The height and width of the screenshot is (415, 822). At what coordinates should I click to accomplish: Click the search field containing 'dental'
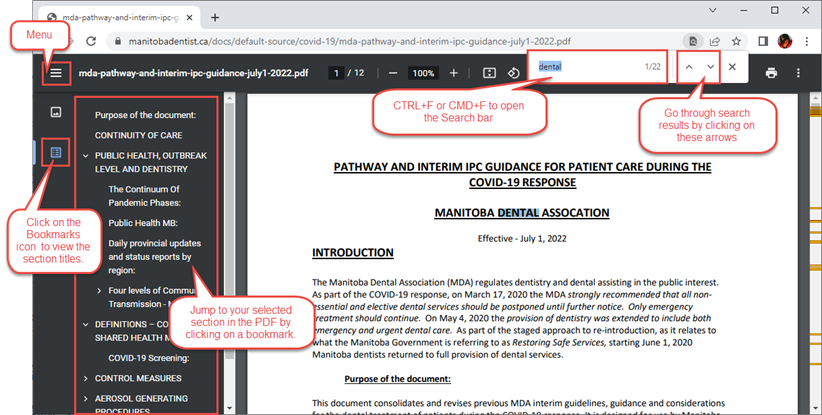pyautogui.click(x=587, y=67)
